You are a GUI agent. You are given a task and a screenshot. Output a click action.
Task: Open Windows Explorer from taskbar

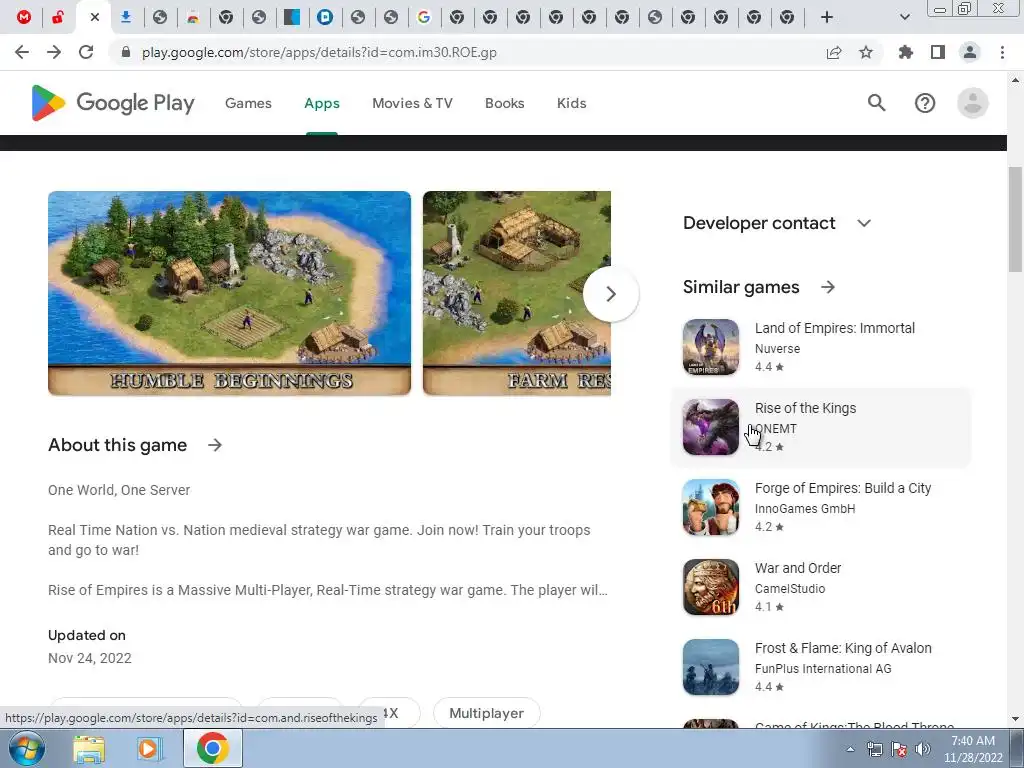(89, 749)
